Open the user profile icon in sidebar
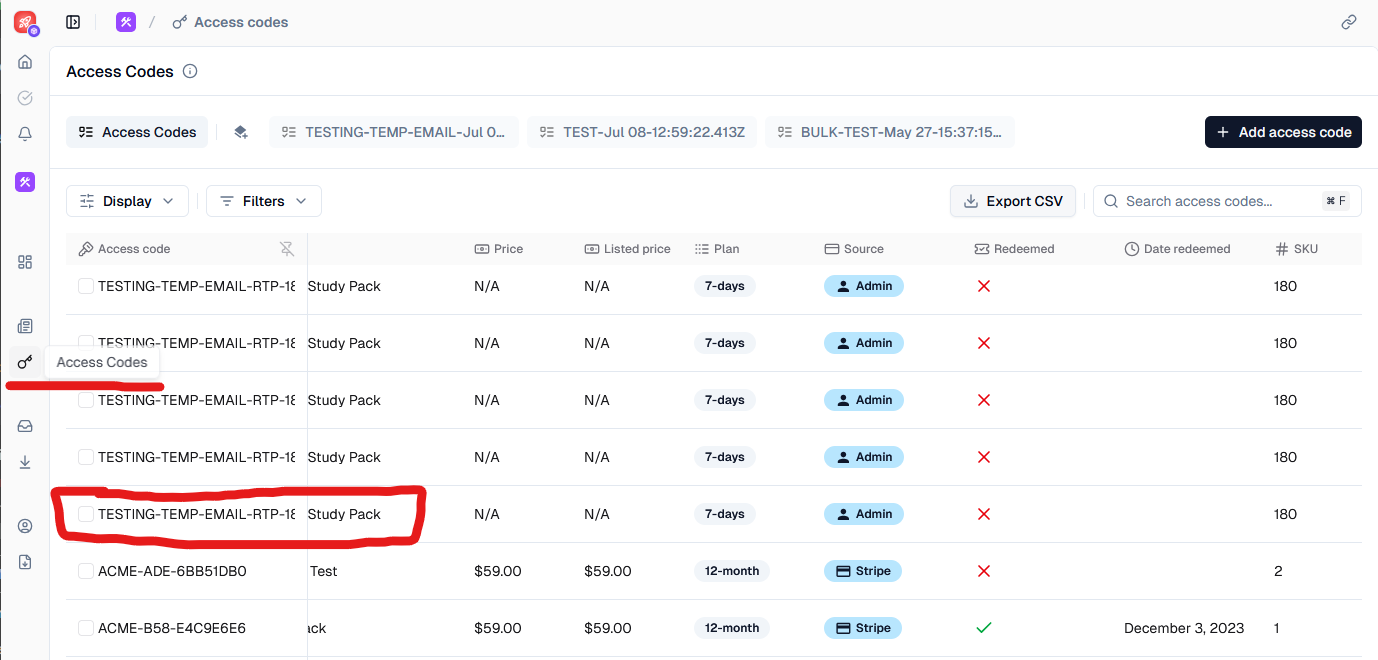 [x=25, y=526]
